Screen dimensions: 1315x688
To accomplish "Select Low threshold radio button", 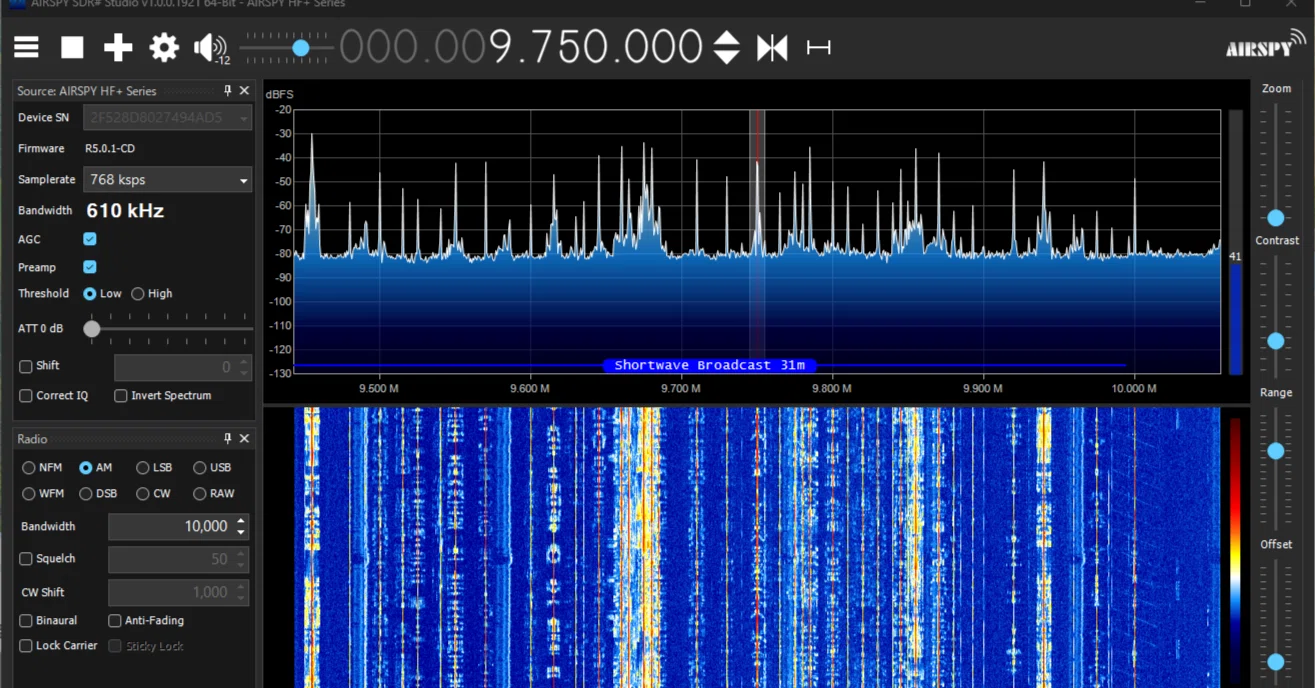I will 90,294.
